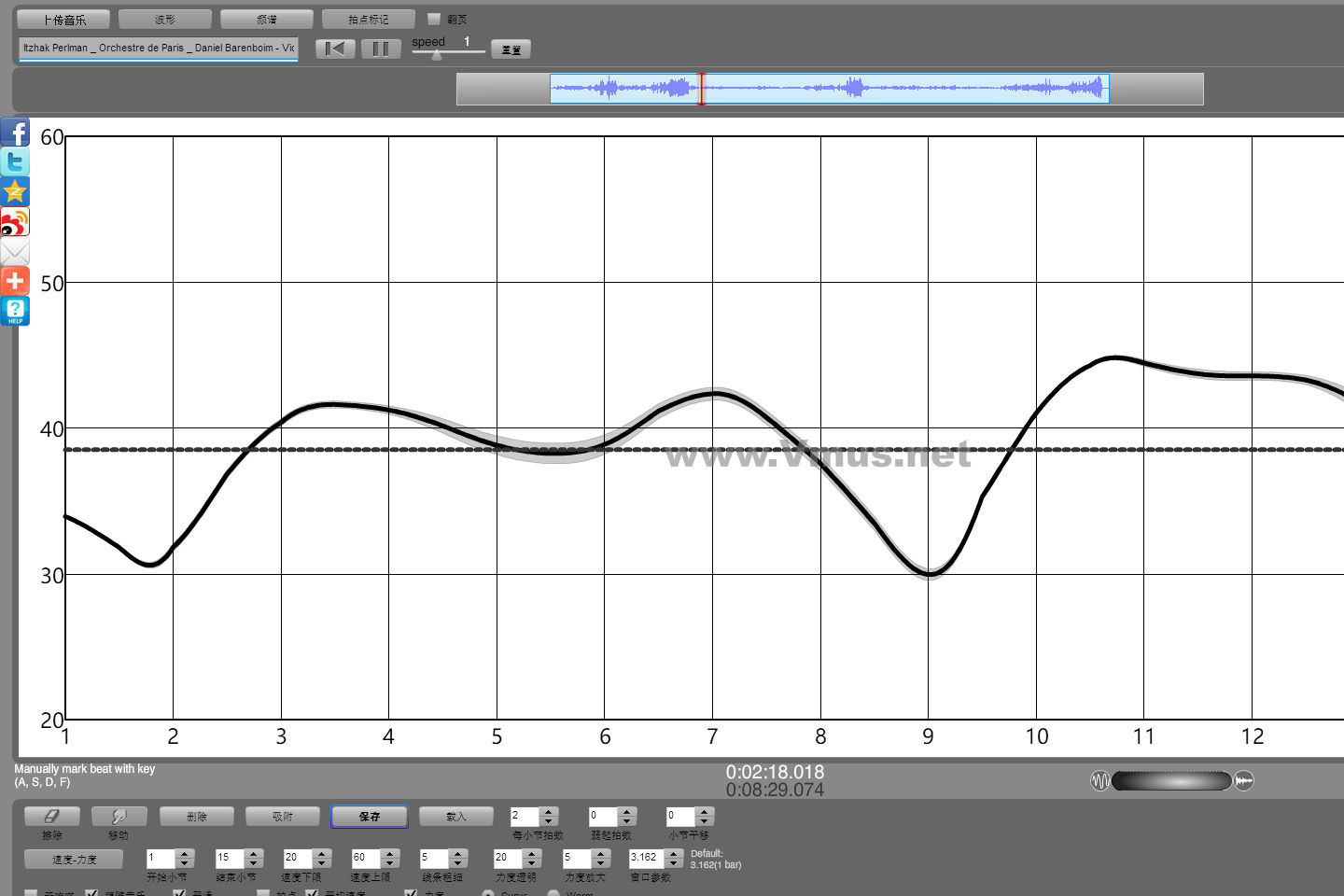Viewport: 1344px width, 896px height.
Task: Click the 保存 save button
Action: click(x=370, y=817)
